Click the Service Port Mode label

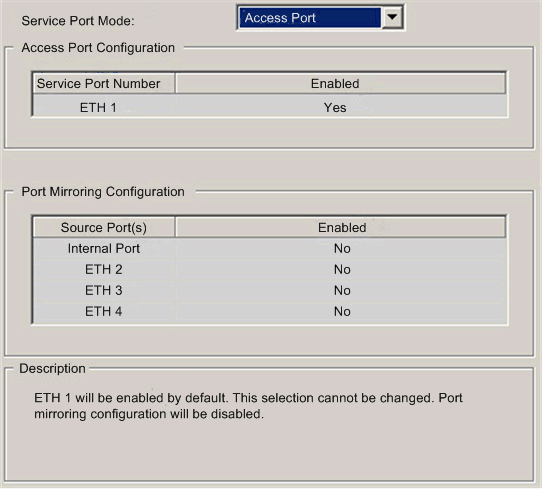[x=78, y=21]
